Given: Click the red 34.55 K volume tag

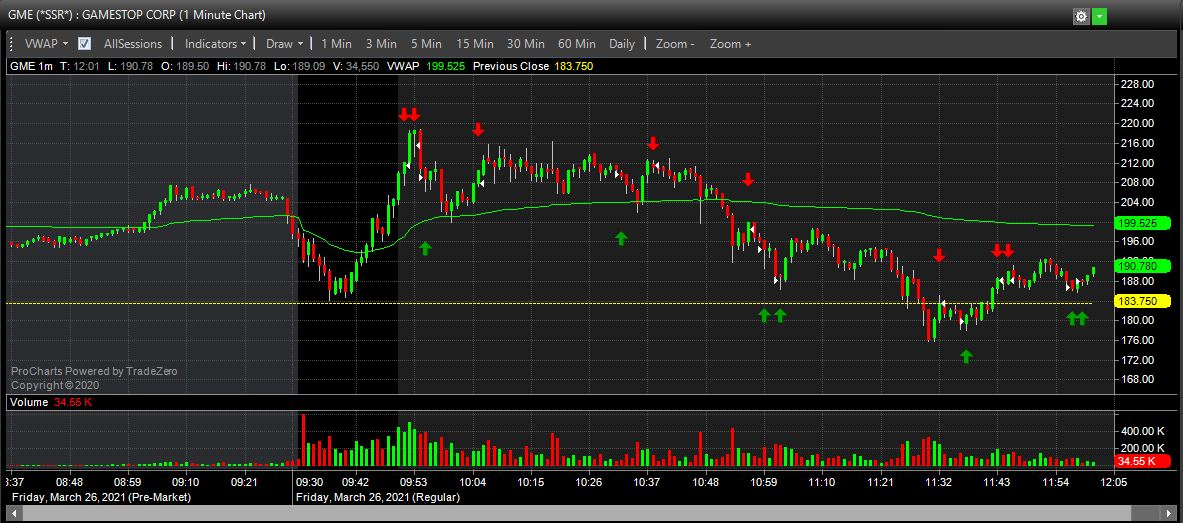Looking at the screenshot, I should click(1142, 461).
